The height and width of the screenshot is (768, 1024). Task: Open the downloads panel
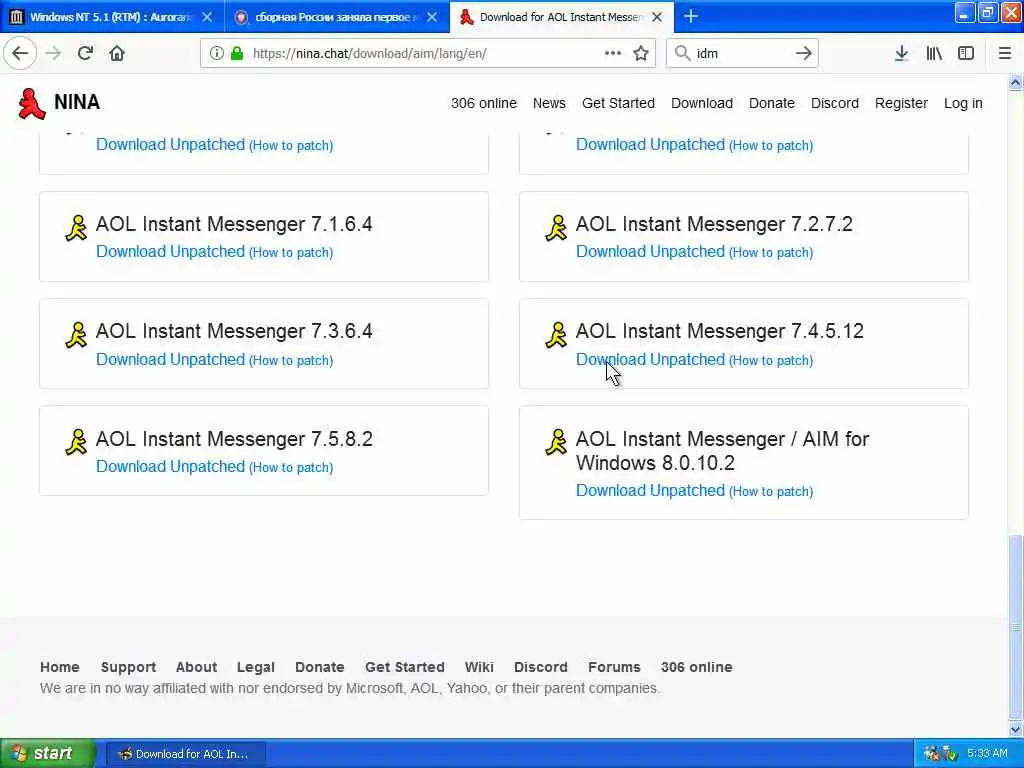click(901, 54)
